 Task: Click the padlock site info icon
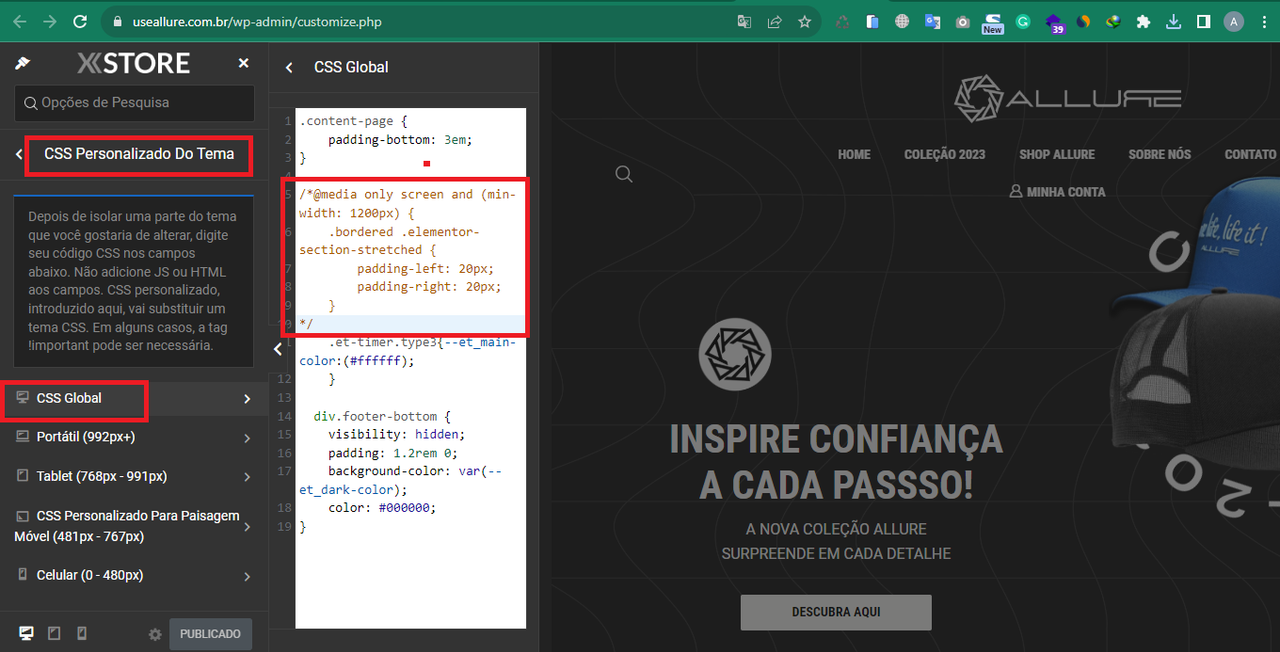click(118, 21)
